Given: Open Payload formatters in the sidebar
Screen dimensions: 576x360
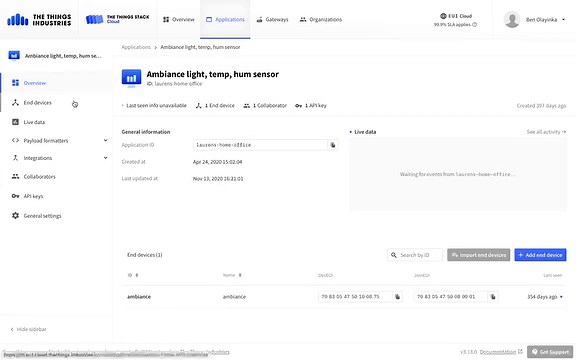Looking at the screenshot, I should (x=46, y=140).
